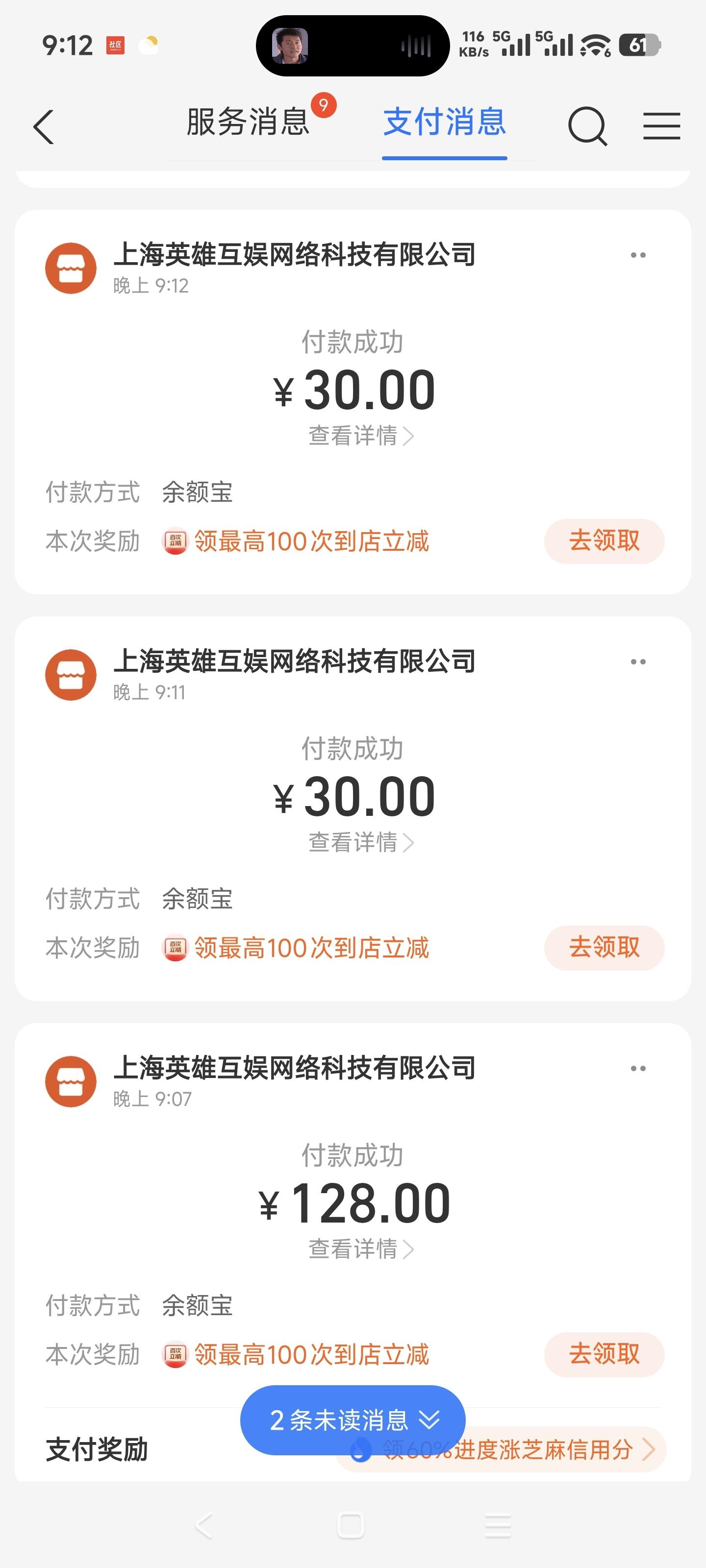Tap 去领取 on the ¥128.00 payment
This screenshot has width=706, height=1568.
point(604,1354)
